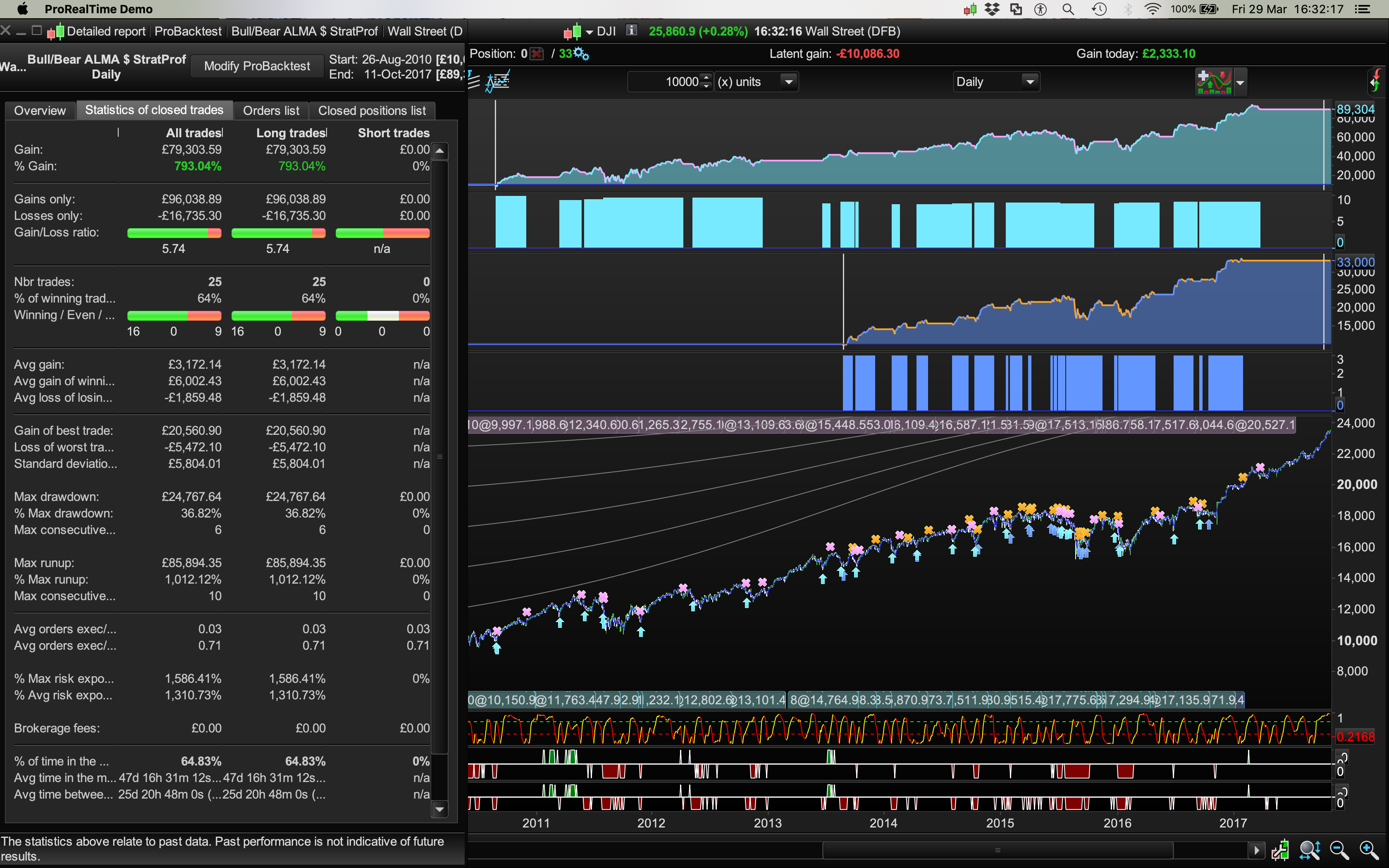Viewport: 1389px width, 868px height.
Task: Click the chart zoom out magnifier
Action: coord(1339,850)
